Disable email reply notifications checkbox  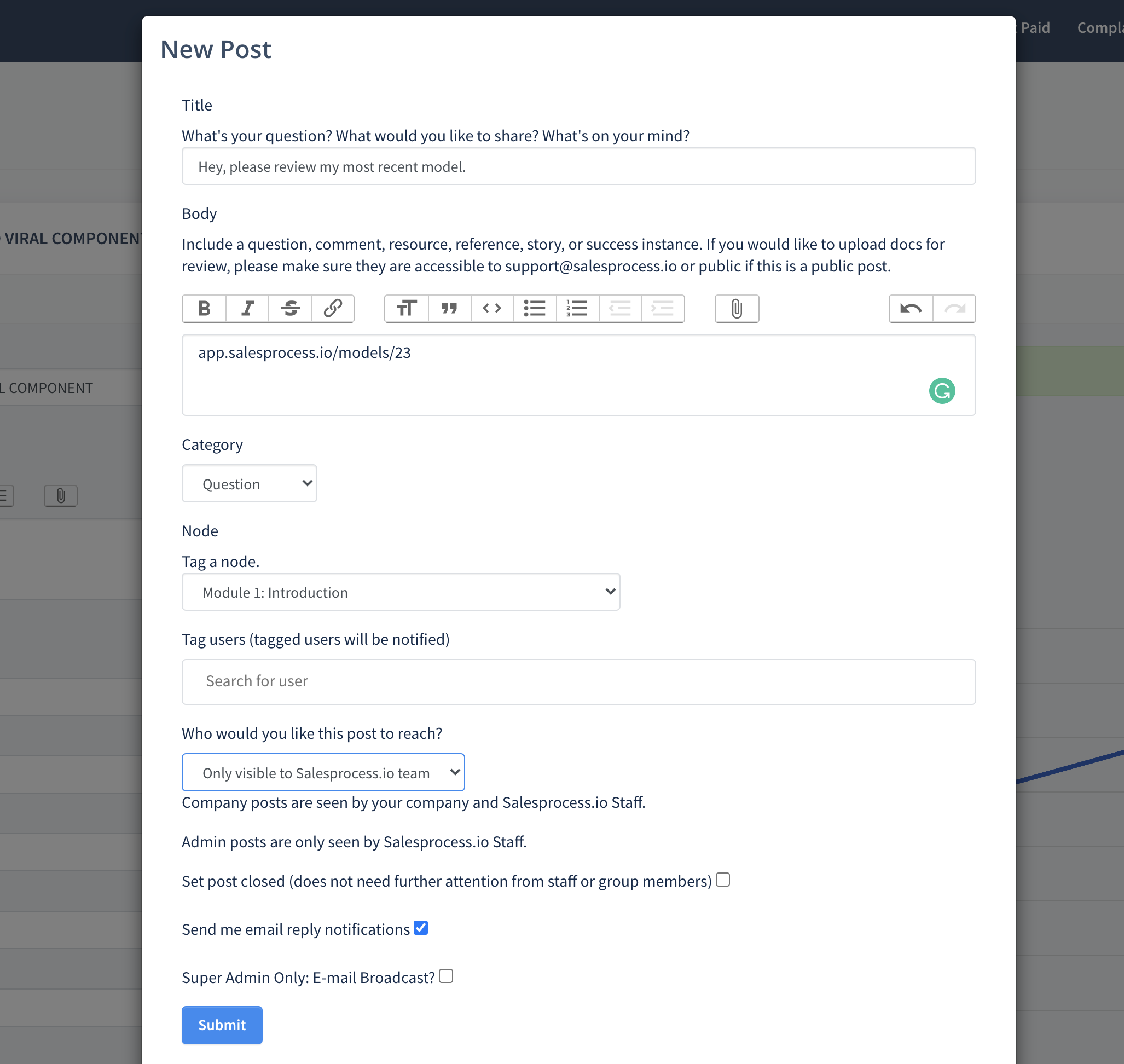[421, 928]
